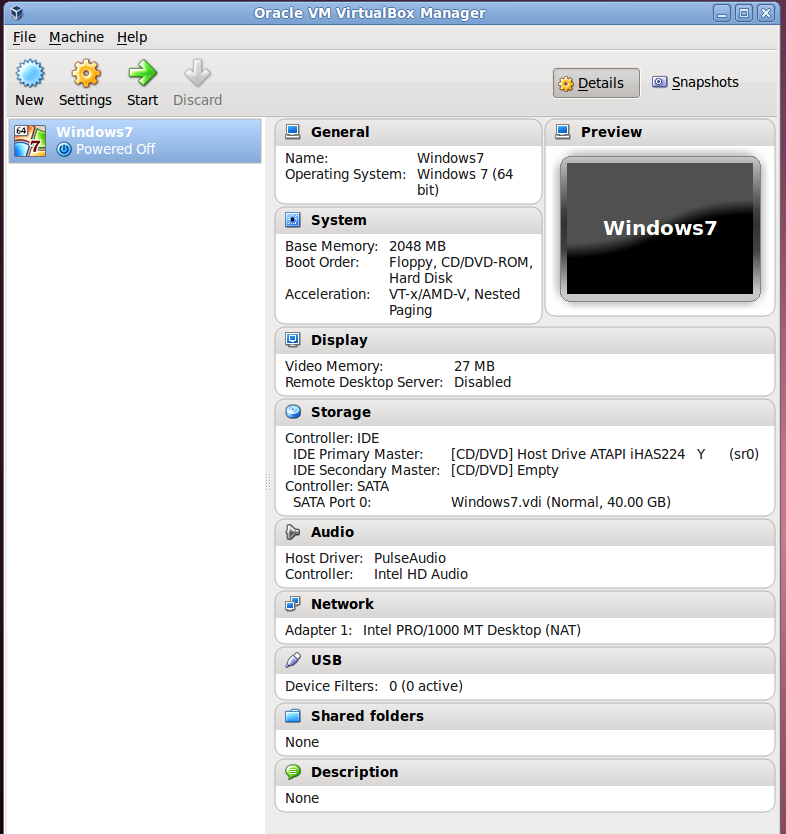The image size is (786, 834).
Task: Click the Network section header
Action: (x=525, y=604)
